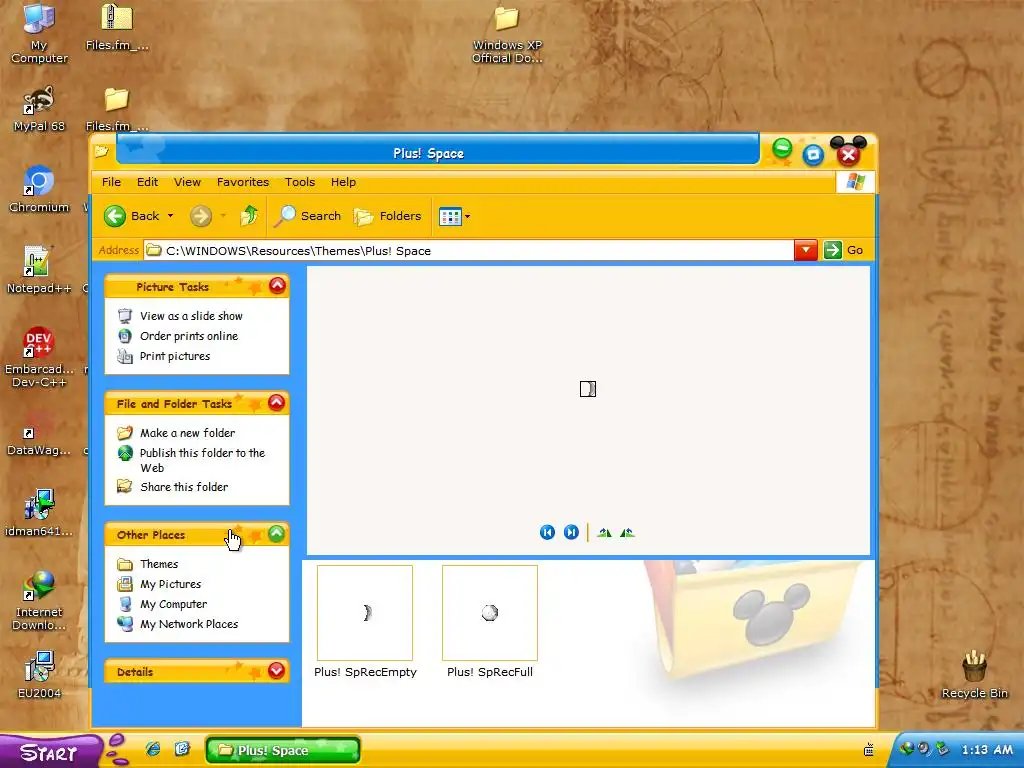Click the second quick launch icon
This screenshot has height=768, width=1024.
[x=182, y=749]
